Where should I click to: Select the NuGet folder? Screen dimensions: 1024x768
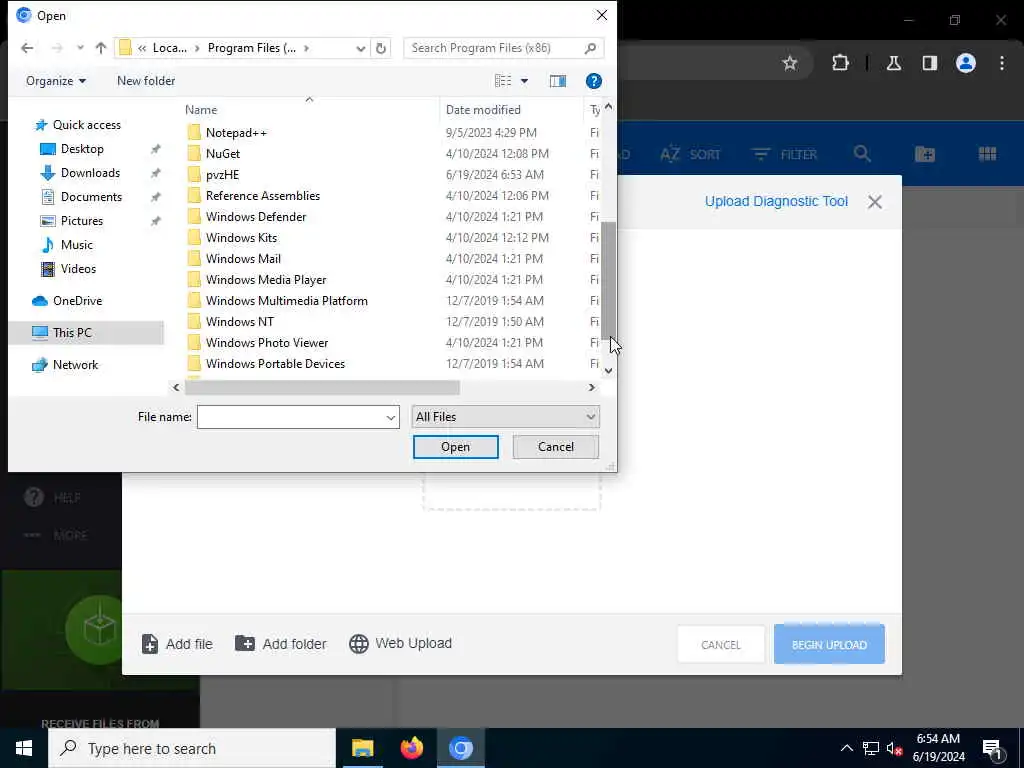[x=223, y=153]
